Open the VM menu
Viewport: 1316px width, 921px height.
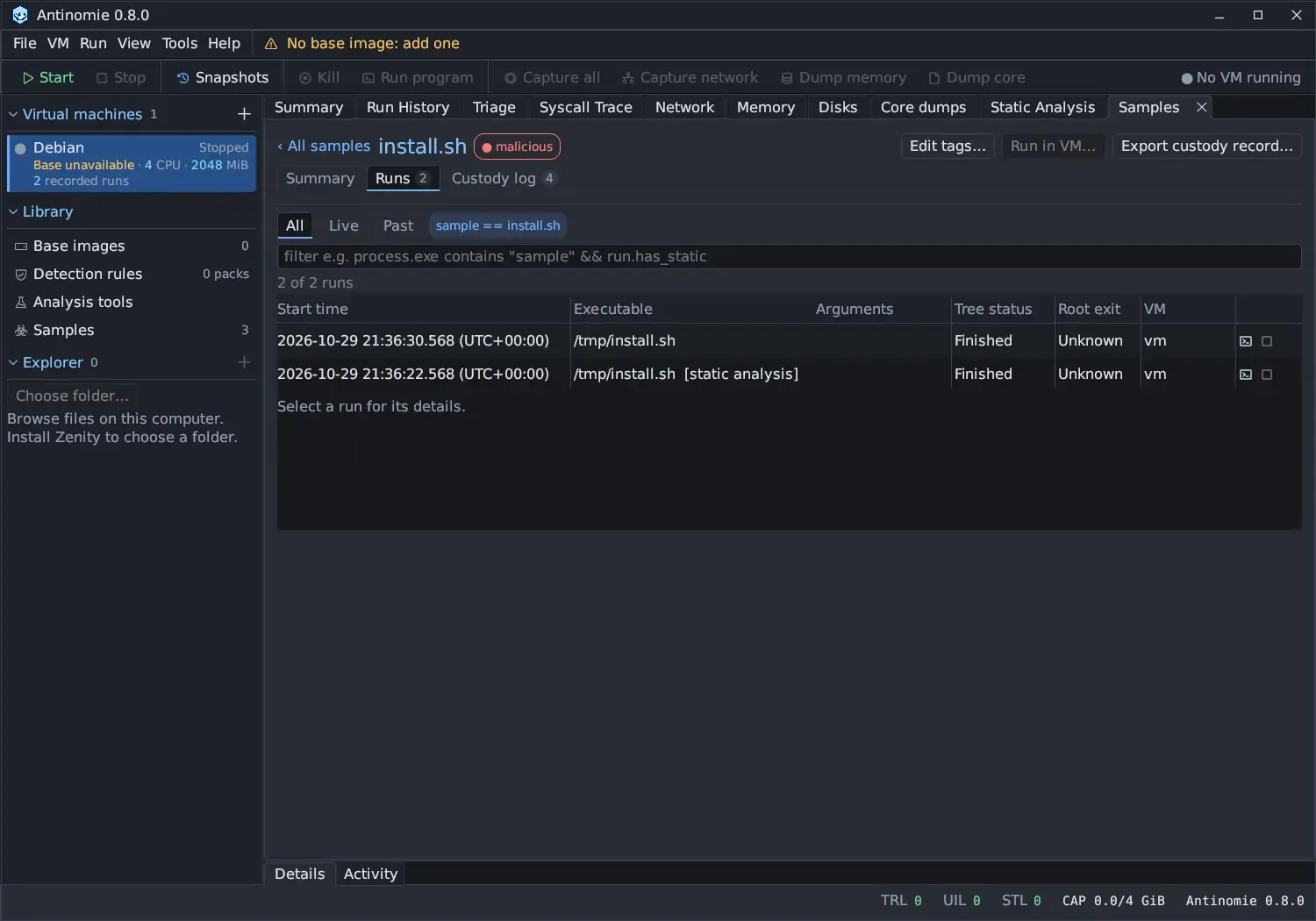click(x=58, y=43)
